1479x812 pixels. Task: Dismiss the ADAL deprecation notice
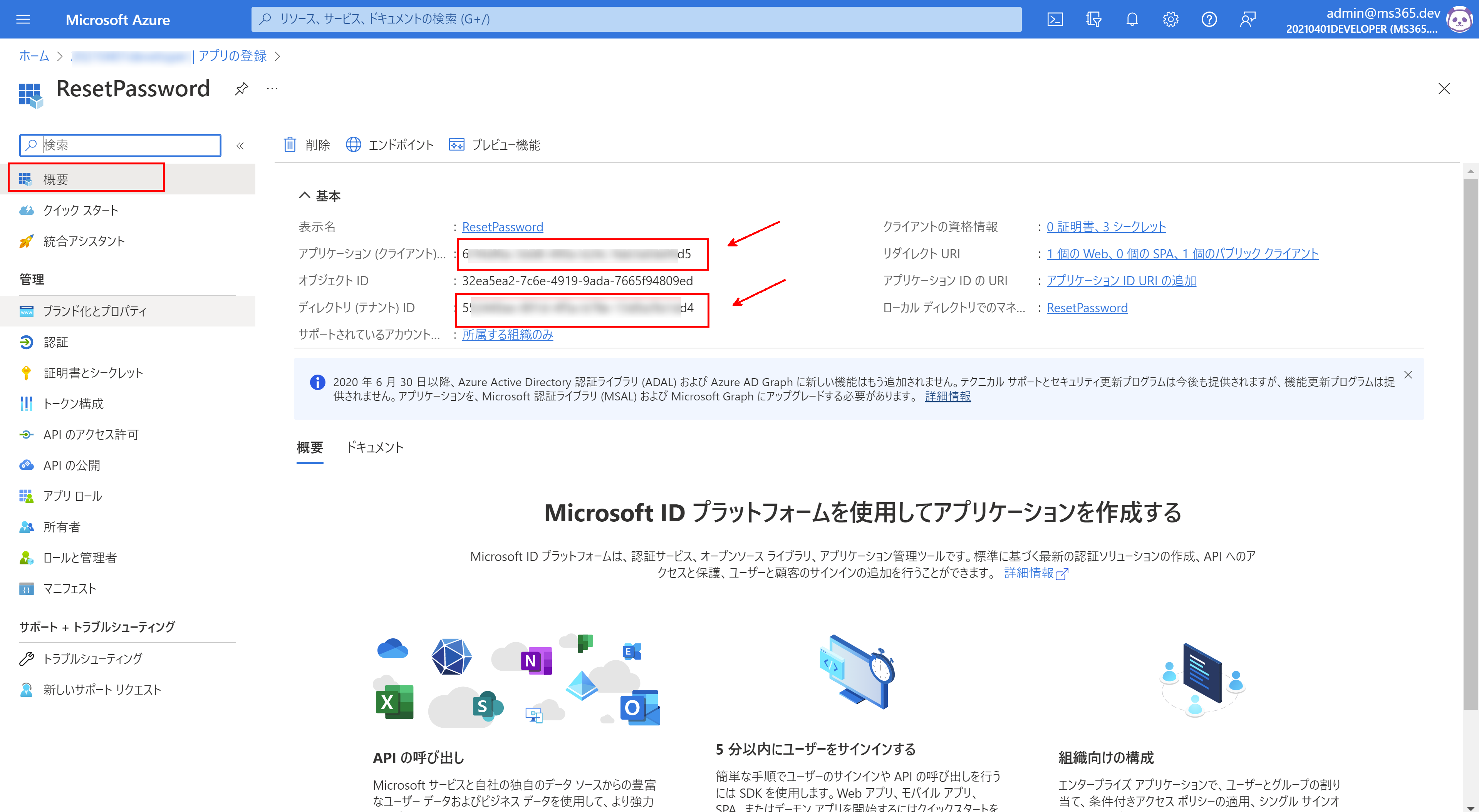click(1408, 374)
